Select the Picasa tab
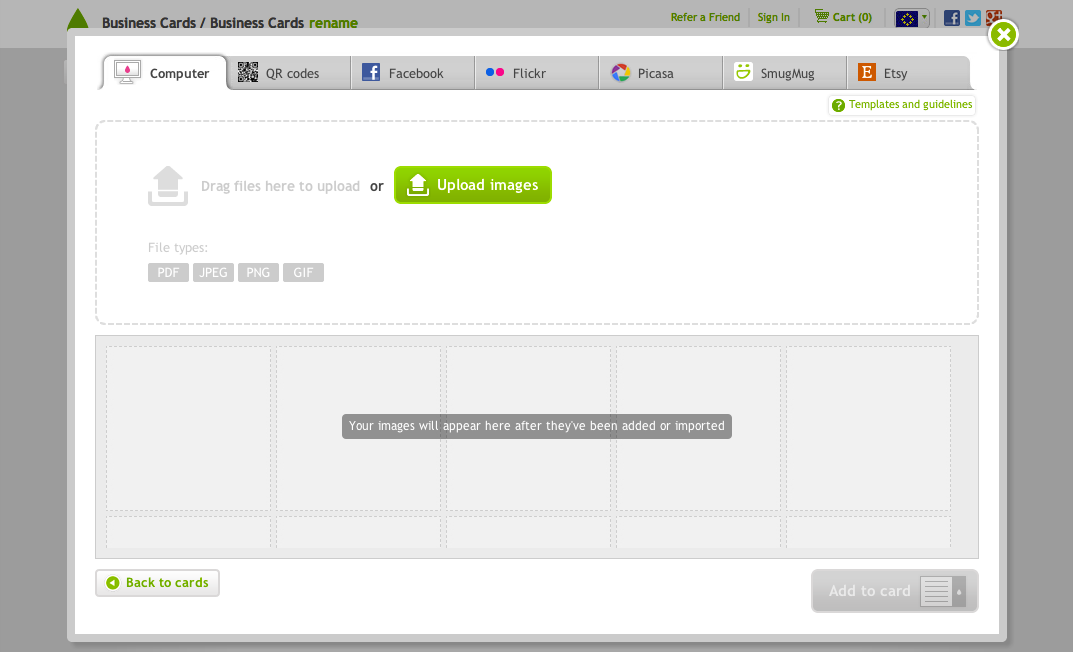Viewport: 1073px width, 652px height. pos(660,73)
